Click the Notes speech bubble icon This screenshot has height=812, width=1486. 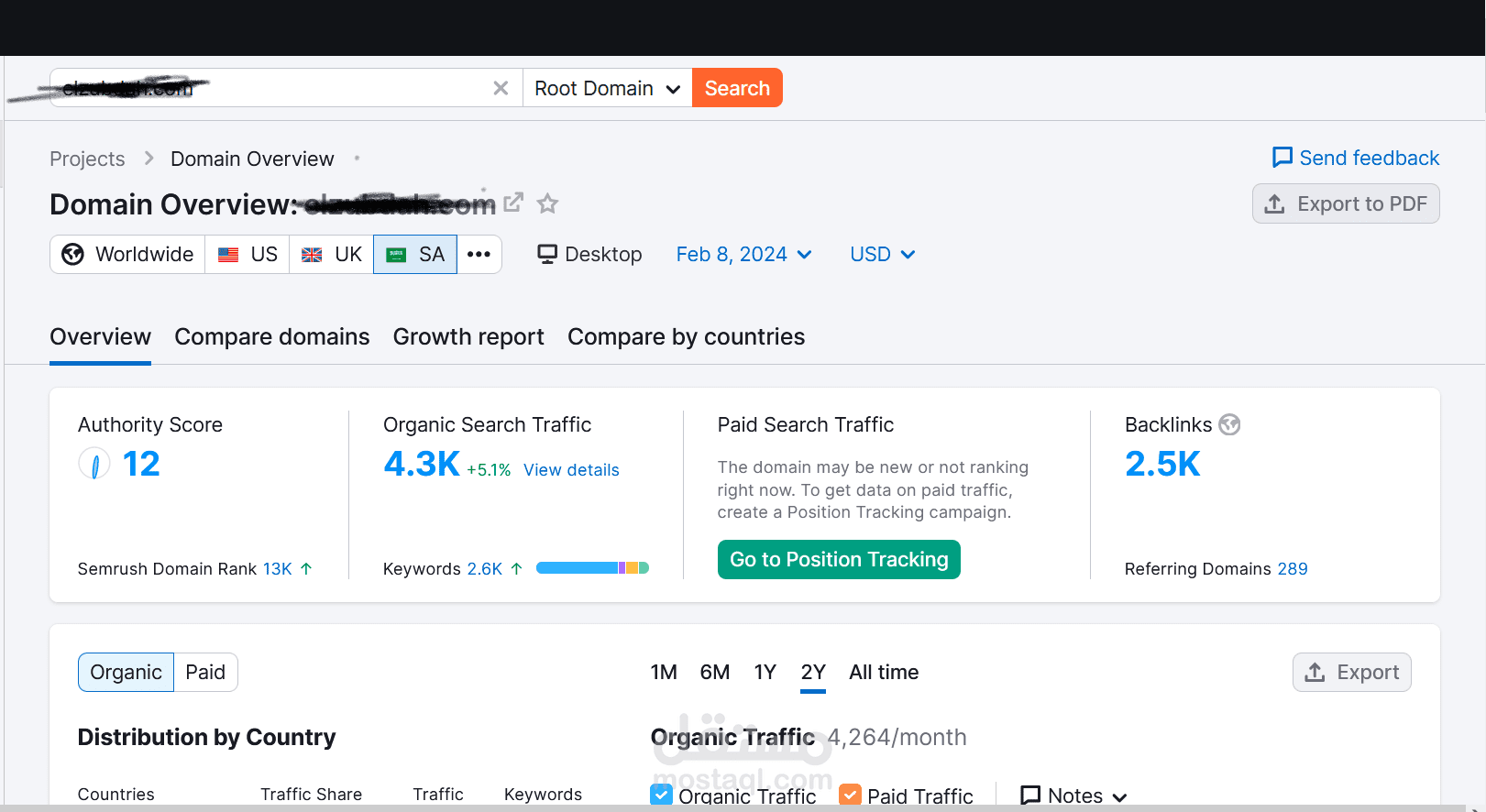[1030, 796]
